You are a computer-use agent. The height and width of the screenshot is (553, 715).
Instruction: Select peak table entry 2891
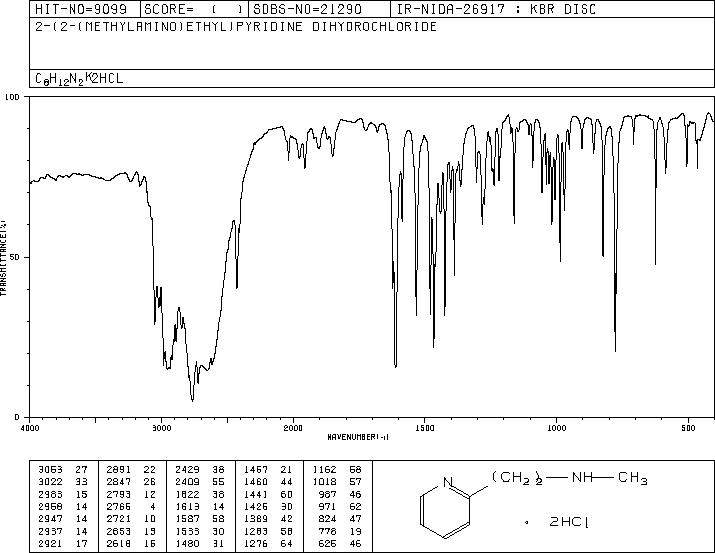pos(119,470)
